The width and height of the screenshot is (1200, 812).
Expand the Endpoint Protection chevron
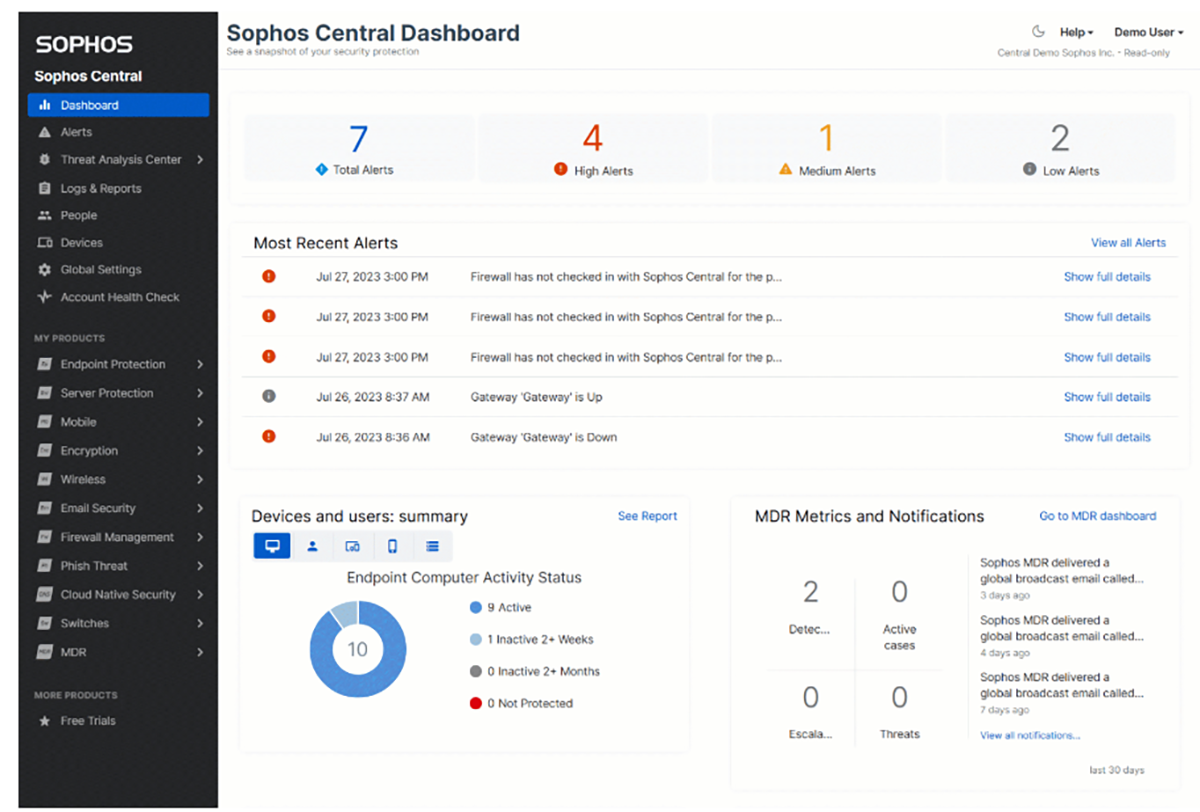pos(200,364)
